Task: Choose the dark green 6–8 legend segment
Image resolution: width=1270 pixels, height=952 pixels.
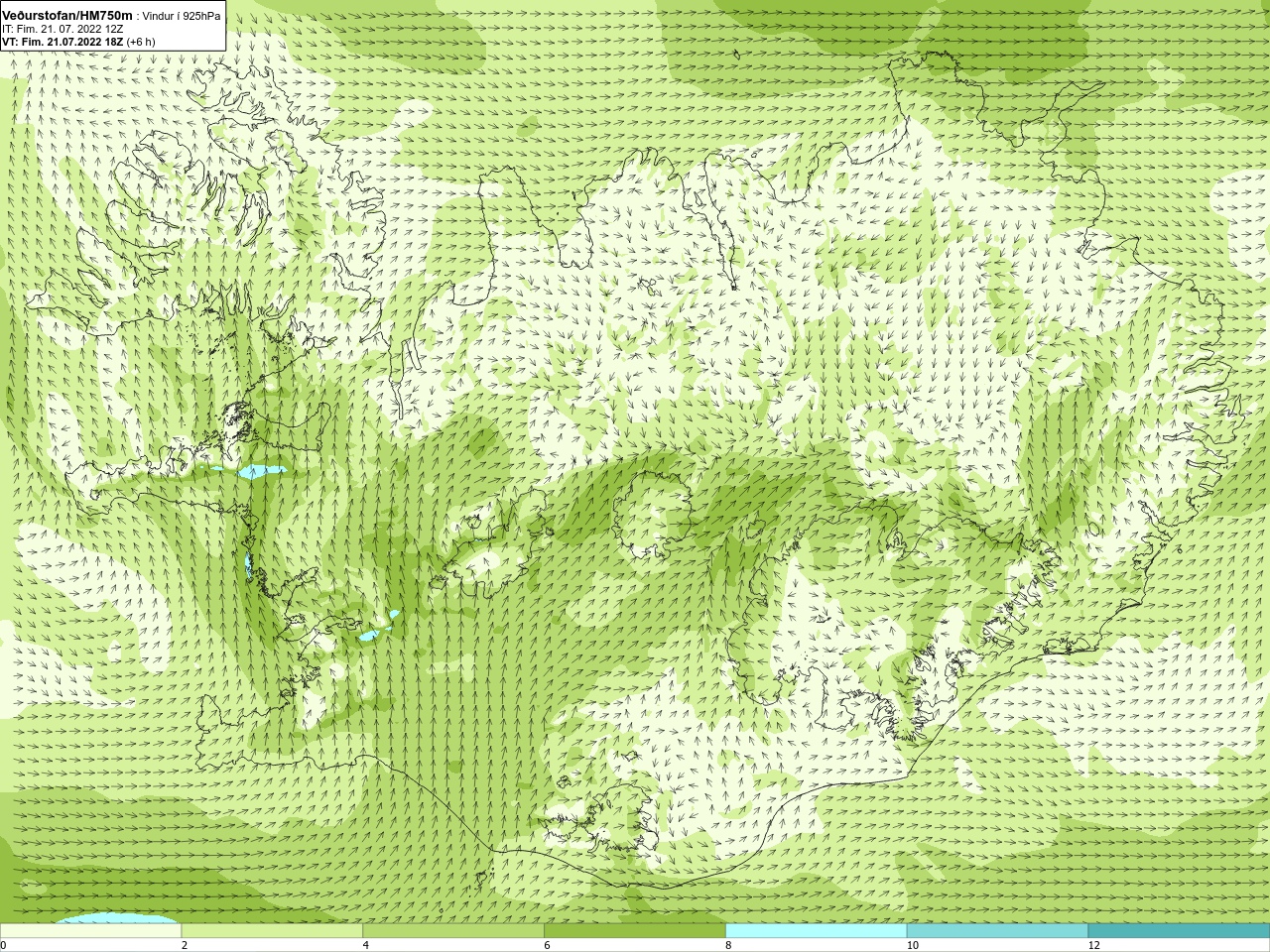Action: click(635, 931)
